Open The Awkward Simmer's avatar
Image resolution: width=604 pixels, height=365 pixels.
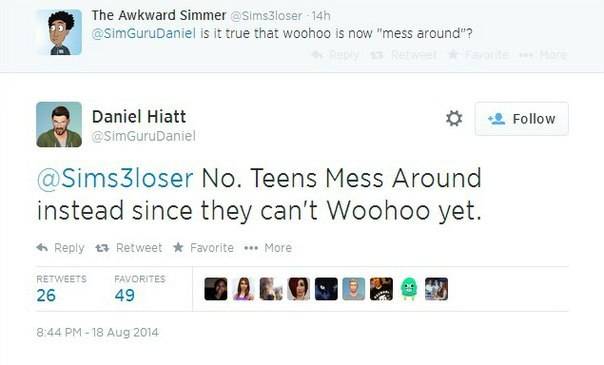point(59,32)
